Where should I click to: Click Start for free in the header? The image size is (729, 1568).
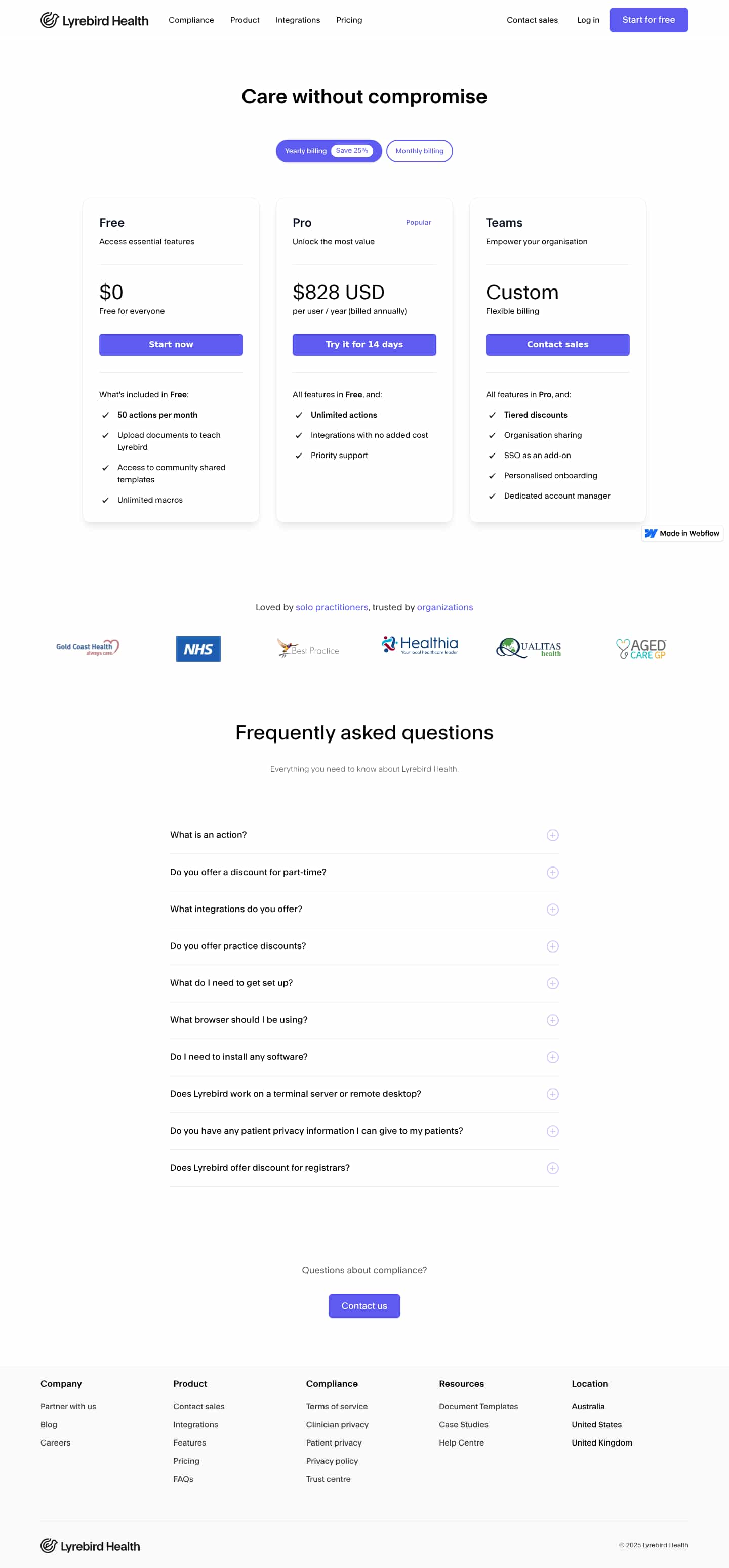point(648,19)
